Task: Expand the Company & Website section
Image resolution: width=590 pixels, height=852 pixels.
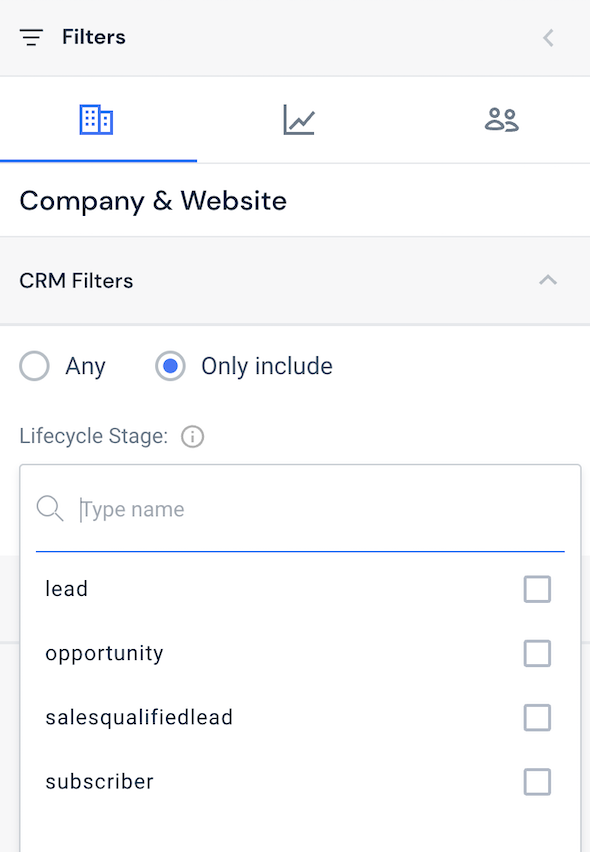Action: pyautogui.click(x=152, y=200)
